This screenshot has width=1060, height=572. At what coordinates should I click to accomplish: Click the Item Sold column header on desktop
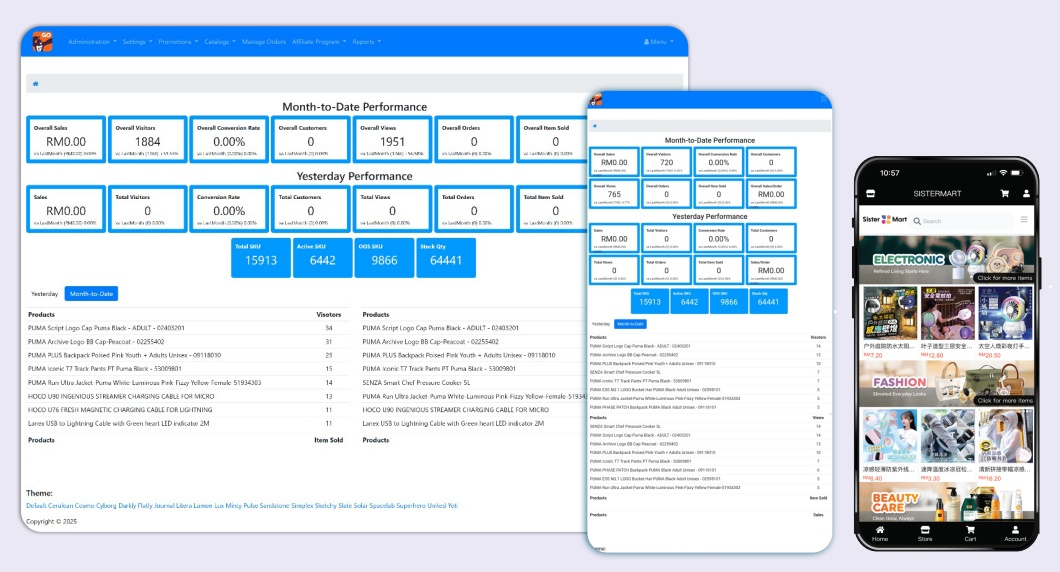click(x=329, y=440)
